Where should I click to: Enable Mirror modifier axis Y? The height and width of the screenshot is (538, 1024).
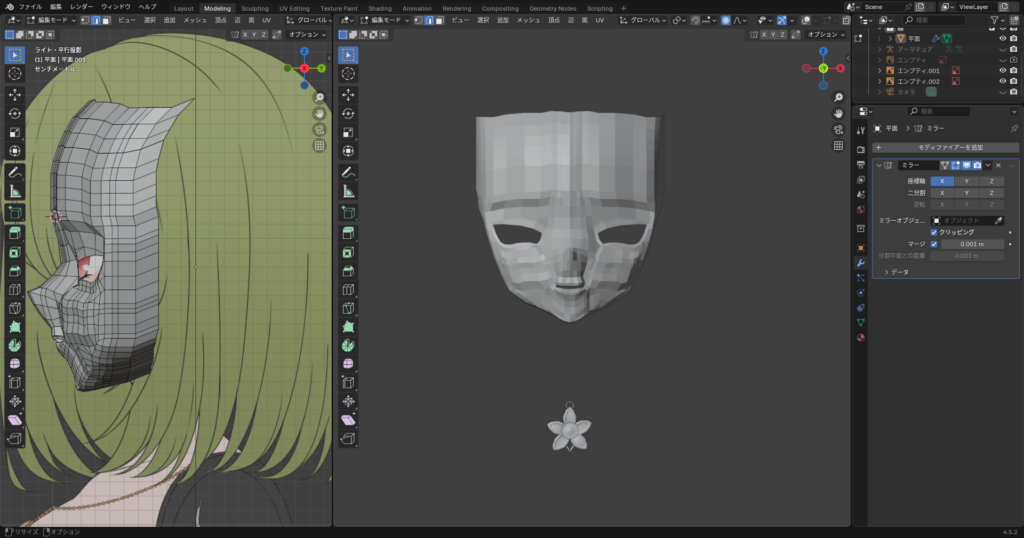pyautogui.click(x=967, y=182)
